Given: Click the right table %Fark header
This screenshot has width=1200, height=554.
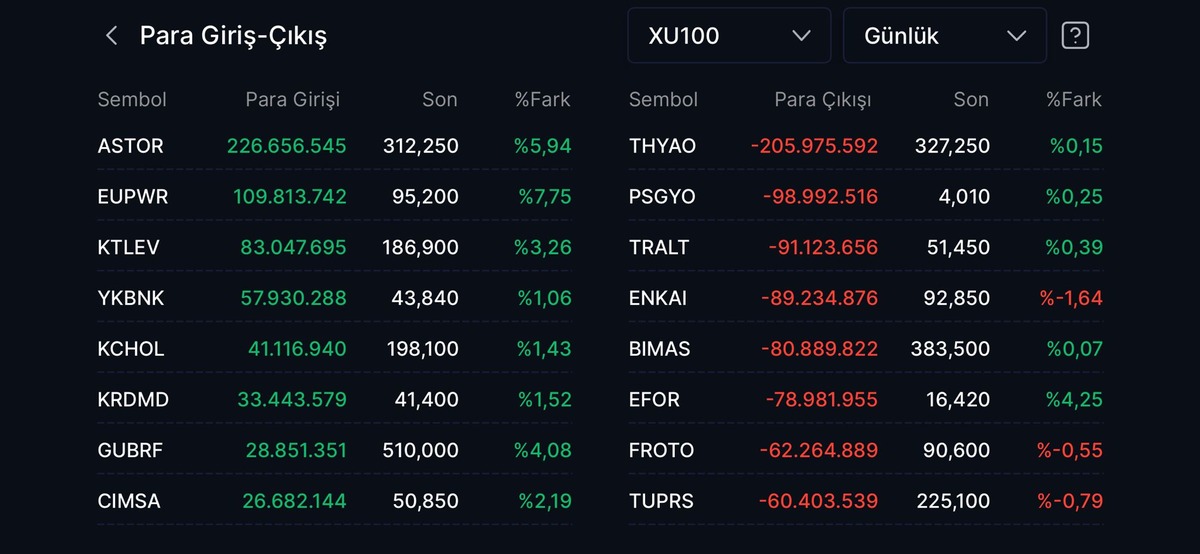Looking at the screenshot, I should click(x=1074, y=100).
